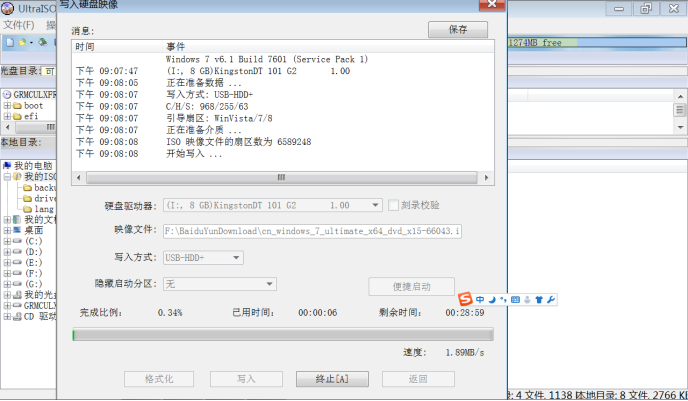Image resolution: width=688 pixels, height=401 pixels.
Task: Click the 事件 column header
Action: pyautogui.click(x=328, y=47)
